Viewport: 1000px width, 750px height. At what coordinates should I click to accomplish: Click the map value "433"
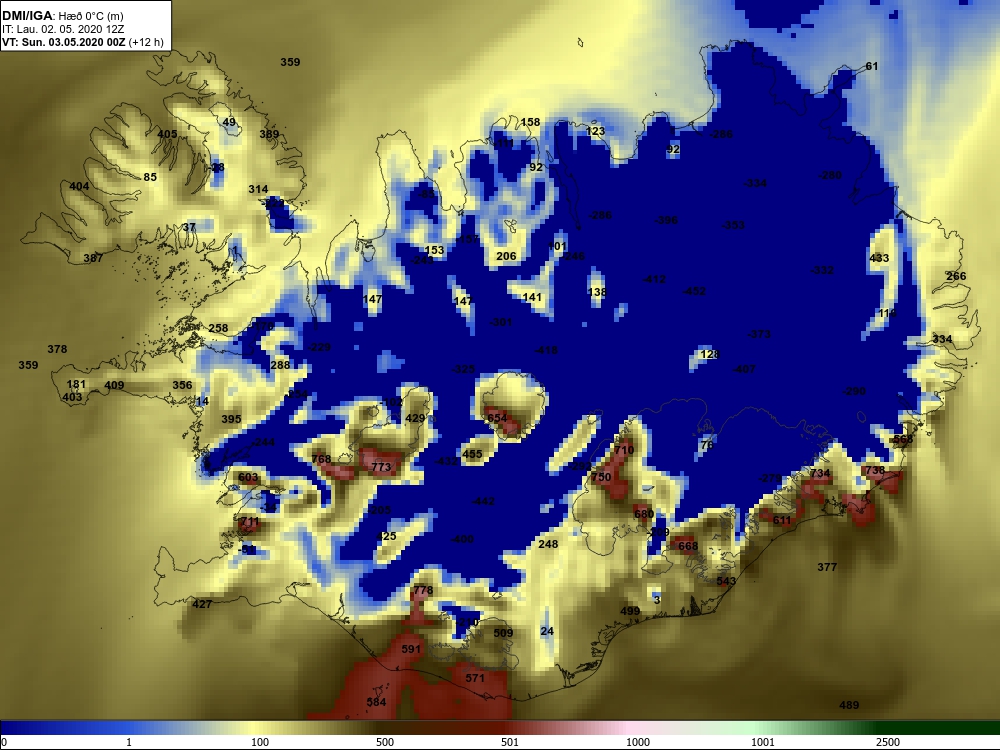pyautogui.click(x=879, y=258)
